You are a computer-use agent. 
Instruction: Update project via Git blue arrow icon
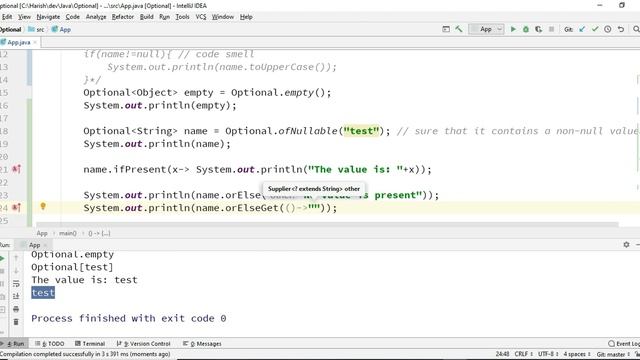582,29
